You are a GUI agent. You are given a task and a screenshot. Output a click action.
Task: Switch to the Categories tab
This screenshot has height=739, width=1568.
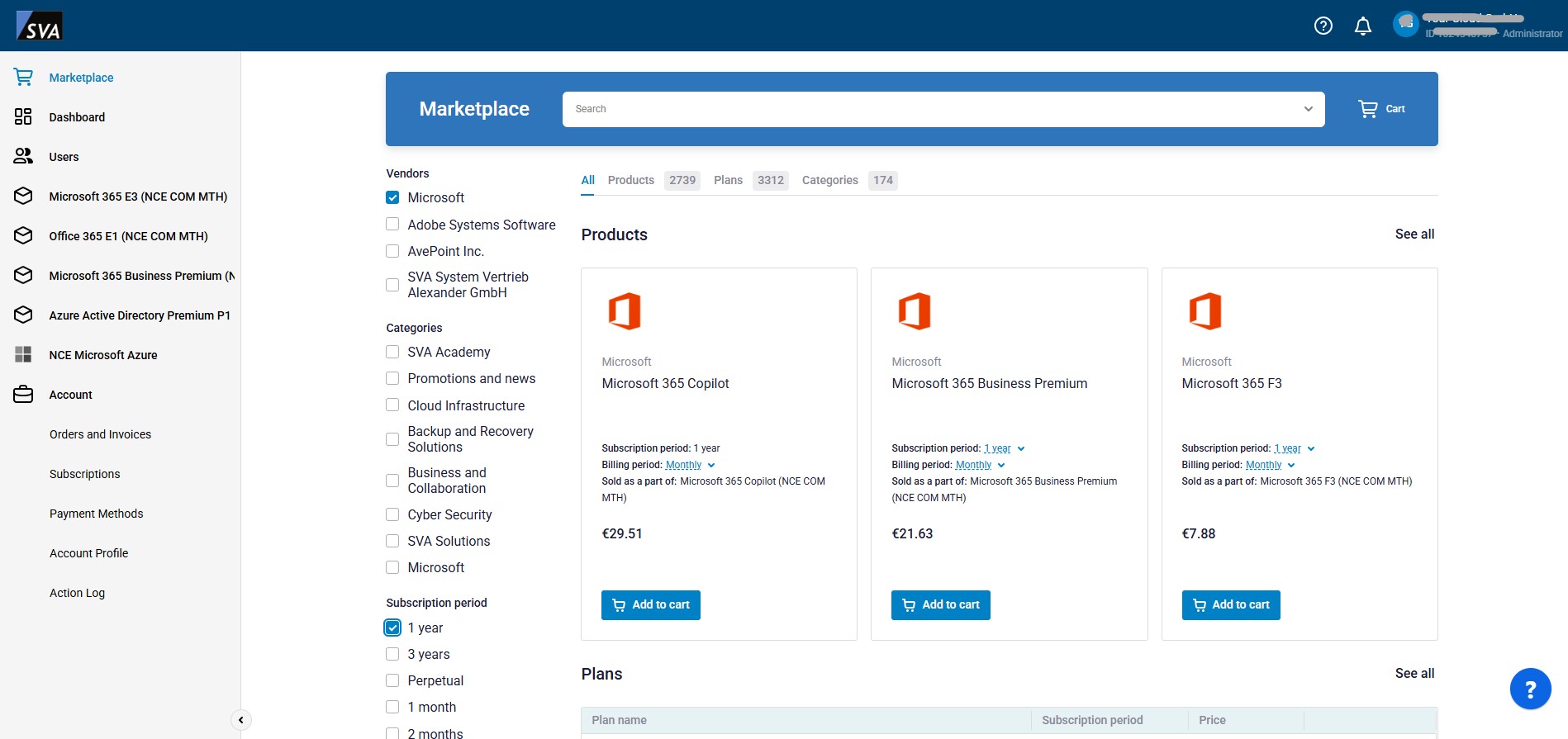click(x=829, y=180)
